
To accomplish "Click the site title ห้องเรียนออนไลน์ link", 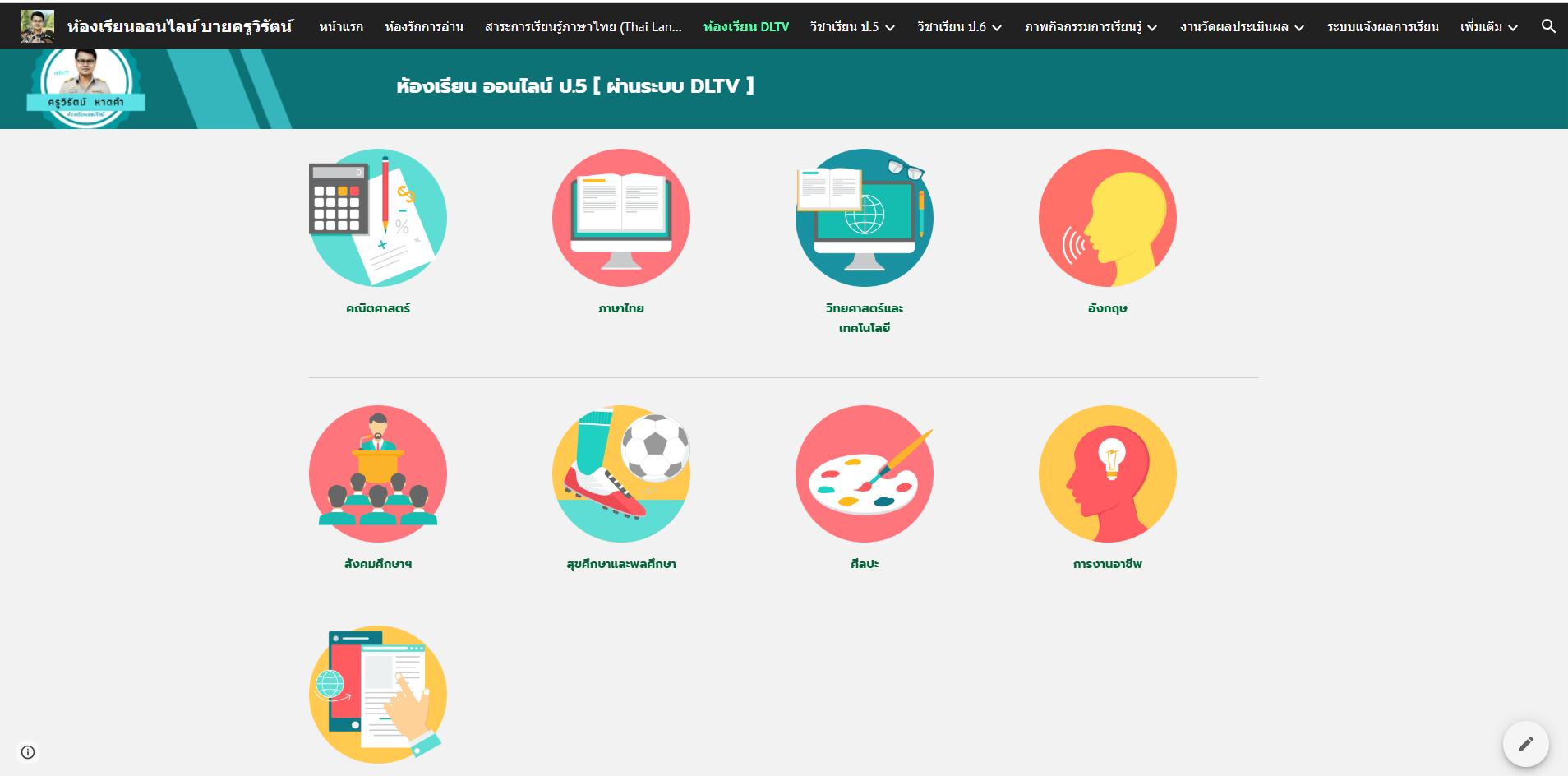I will click(x=179, y=26).
